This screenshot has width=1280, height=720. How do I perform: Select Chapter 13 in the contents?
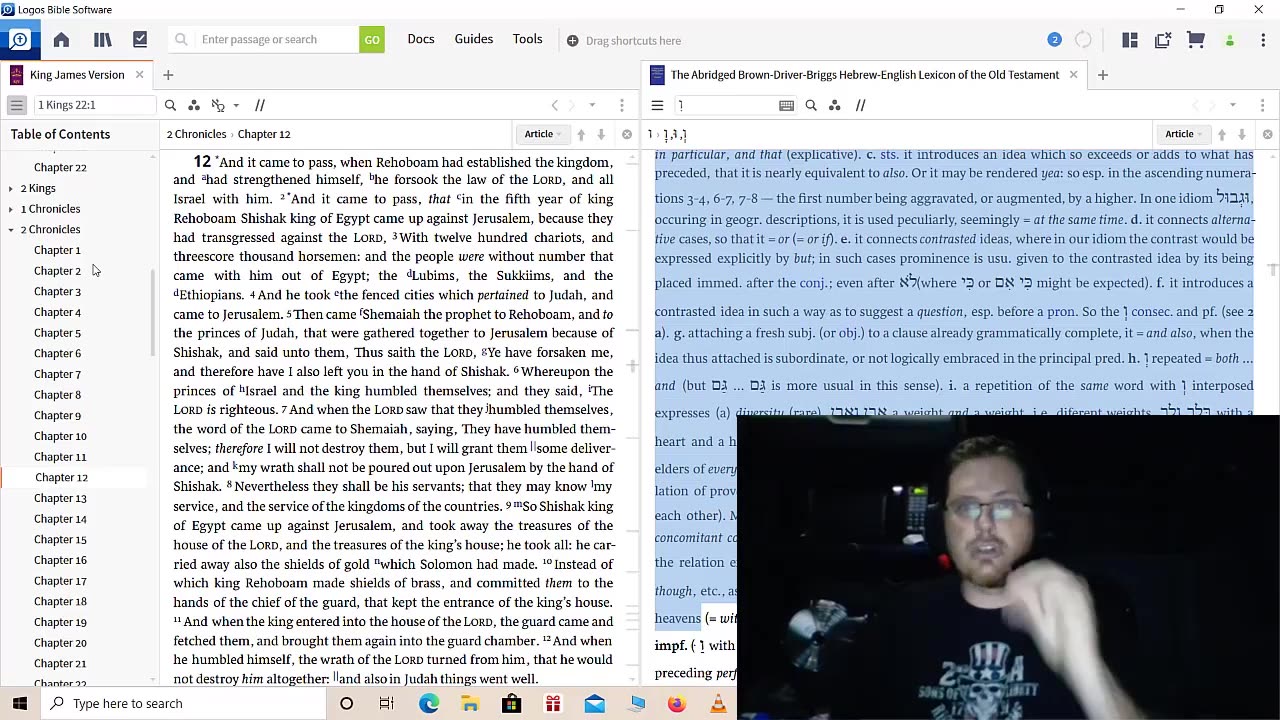pos(60,498)
